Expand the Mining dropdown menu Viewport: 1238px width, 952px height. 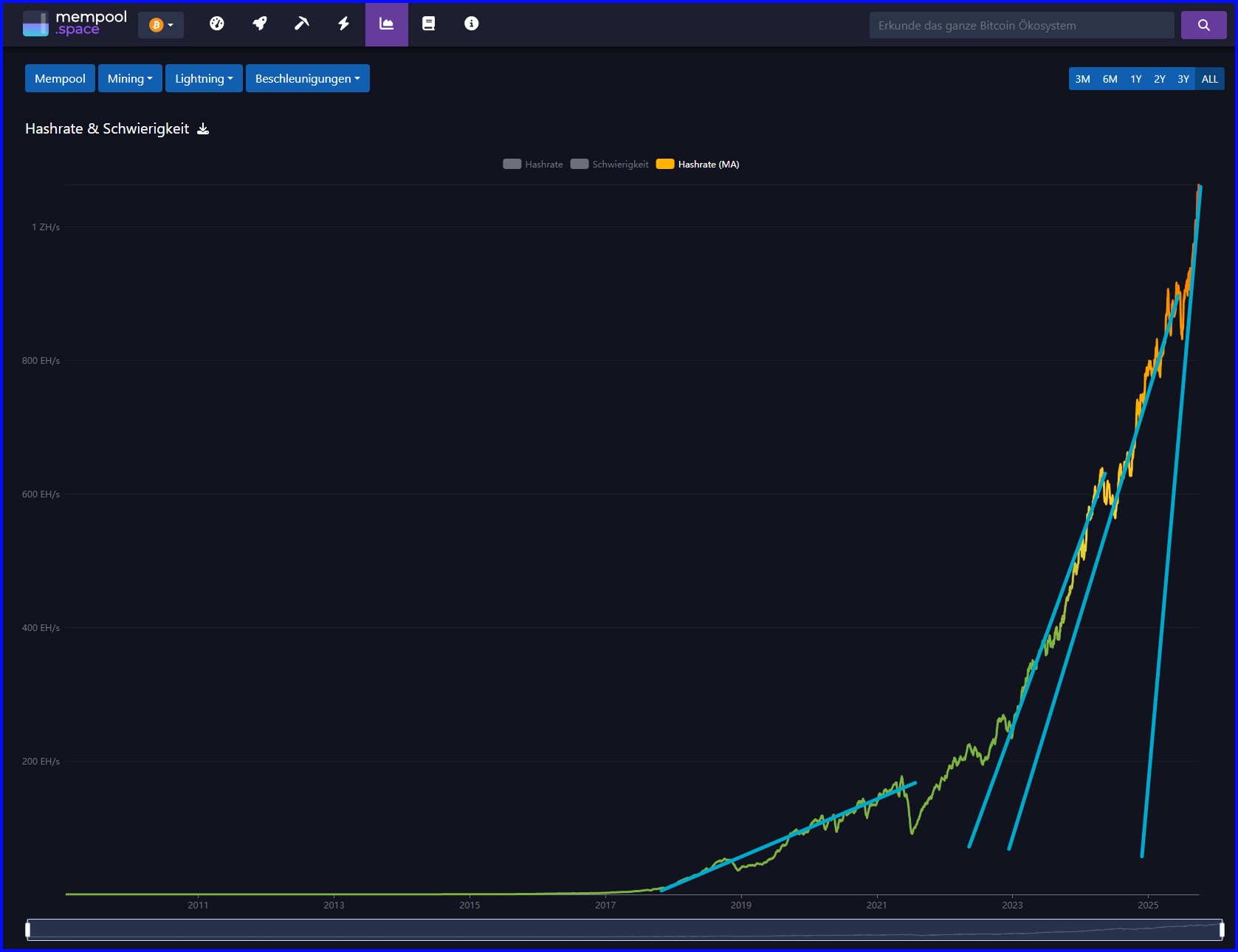click(130, 78)
